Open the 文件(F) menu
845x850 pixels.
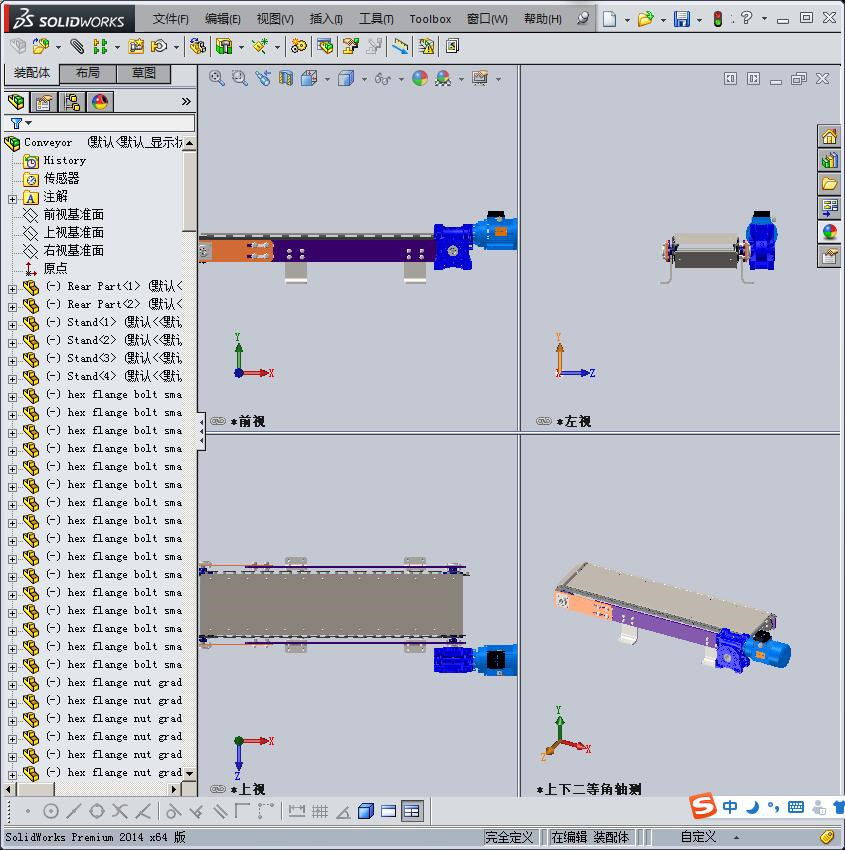point(170,19)
